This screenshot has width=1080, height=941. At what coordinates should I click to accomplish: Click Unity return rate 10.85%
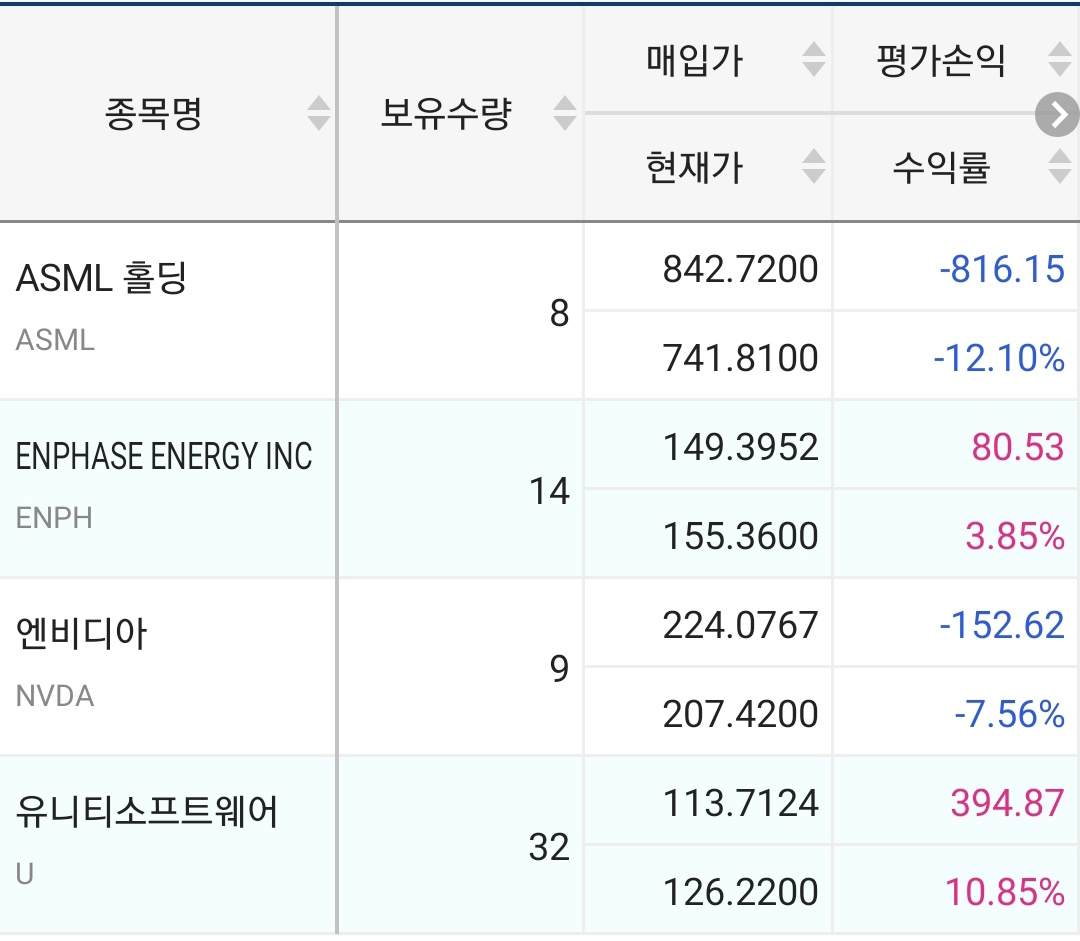point(1005,892)
